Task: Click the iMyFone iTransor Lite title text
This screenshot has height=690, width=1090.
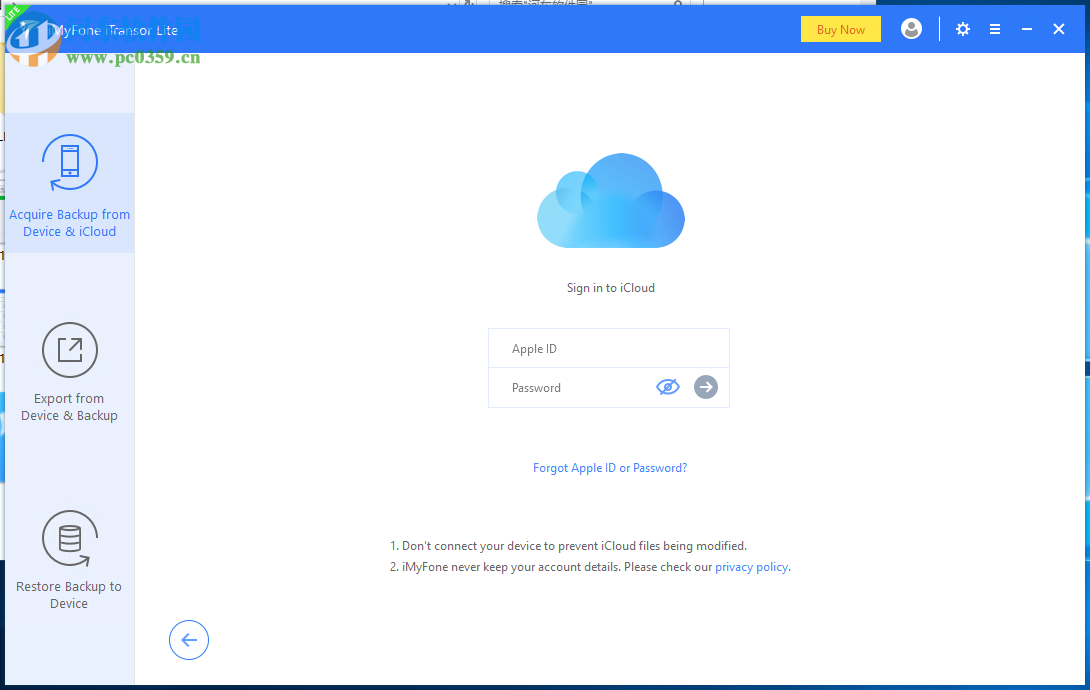Action: (116, 30)
